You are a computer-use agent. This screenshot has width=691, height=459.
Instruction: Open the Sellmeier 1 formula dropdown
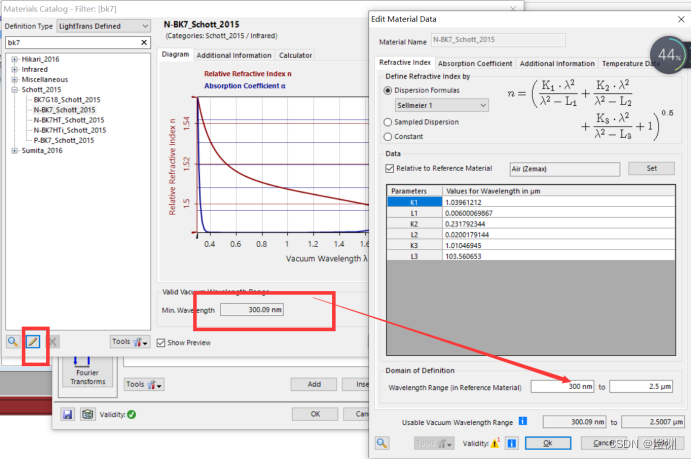pos(442,105)
